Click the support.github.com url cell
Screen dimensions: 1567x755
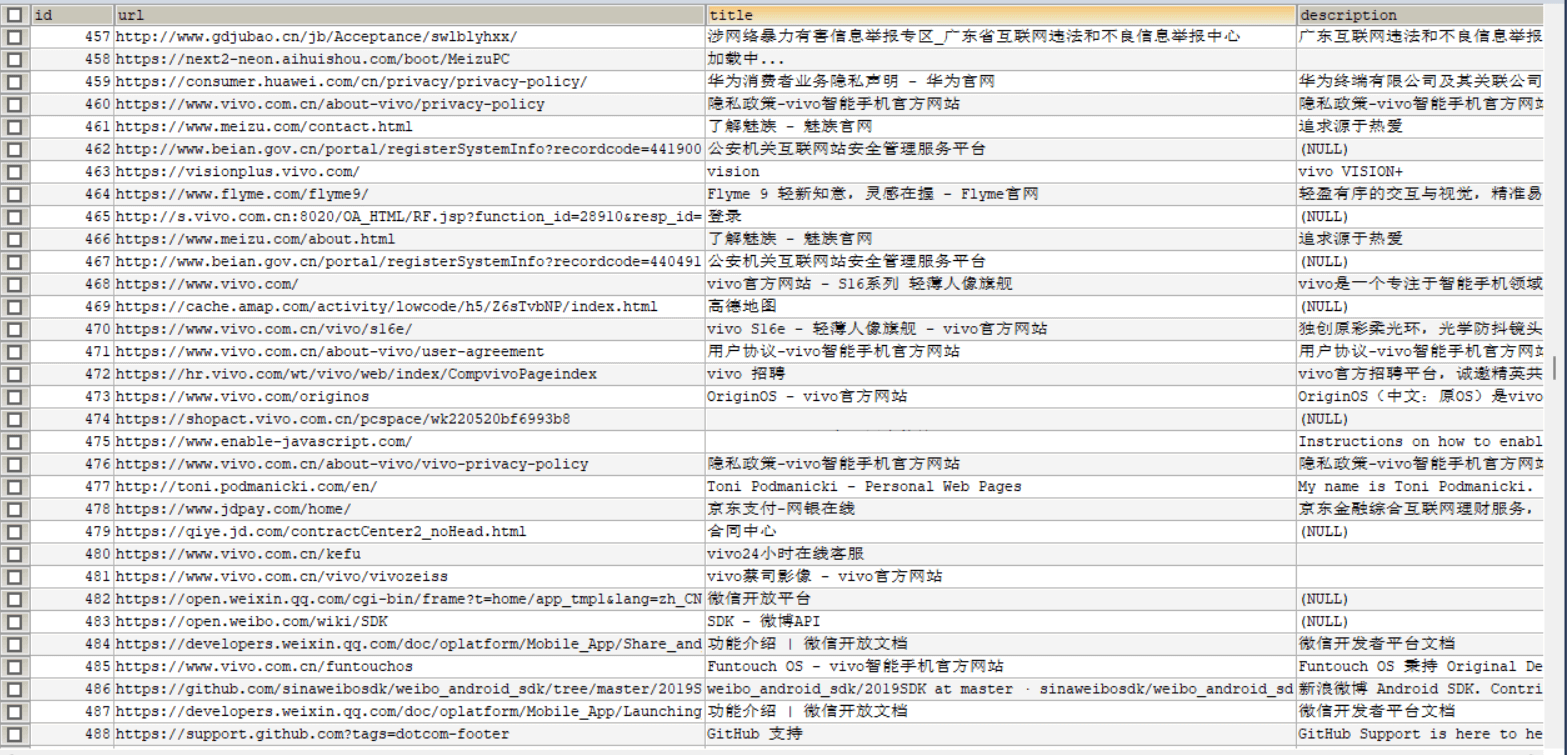point(312,734)
